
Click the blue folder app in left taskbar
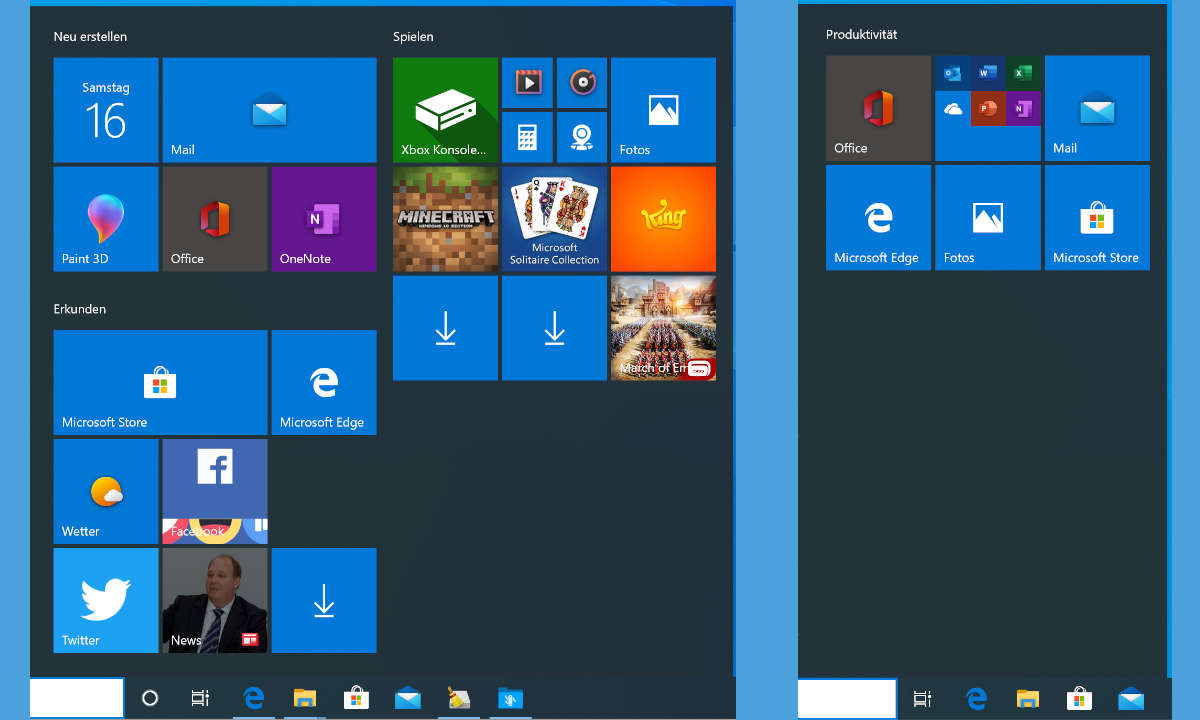510,698
